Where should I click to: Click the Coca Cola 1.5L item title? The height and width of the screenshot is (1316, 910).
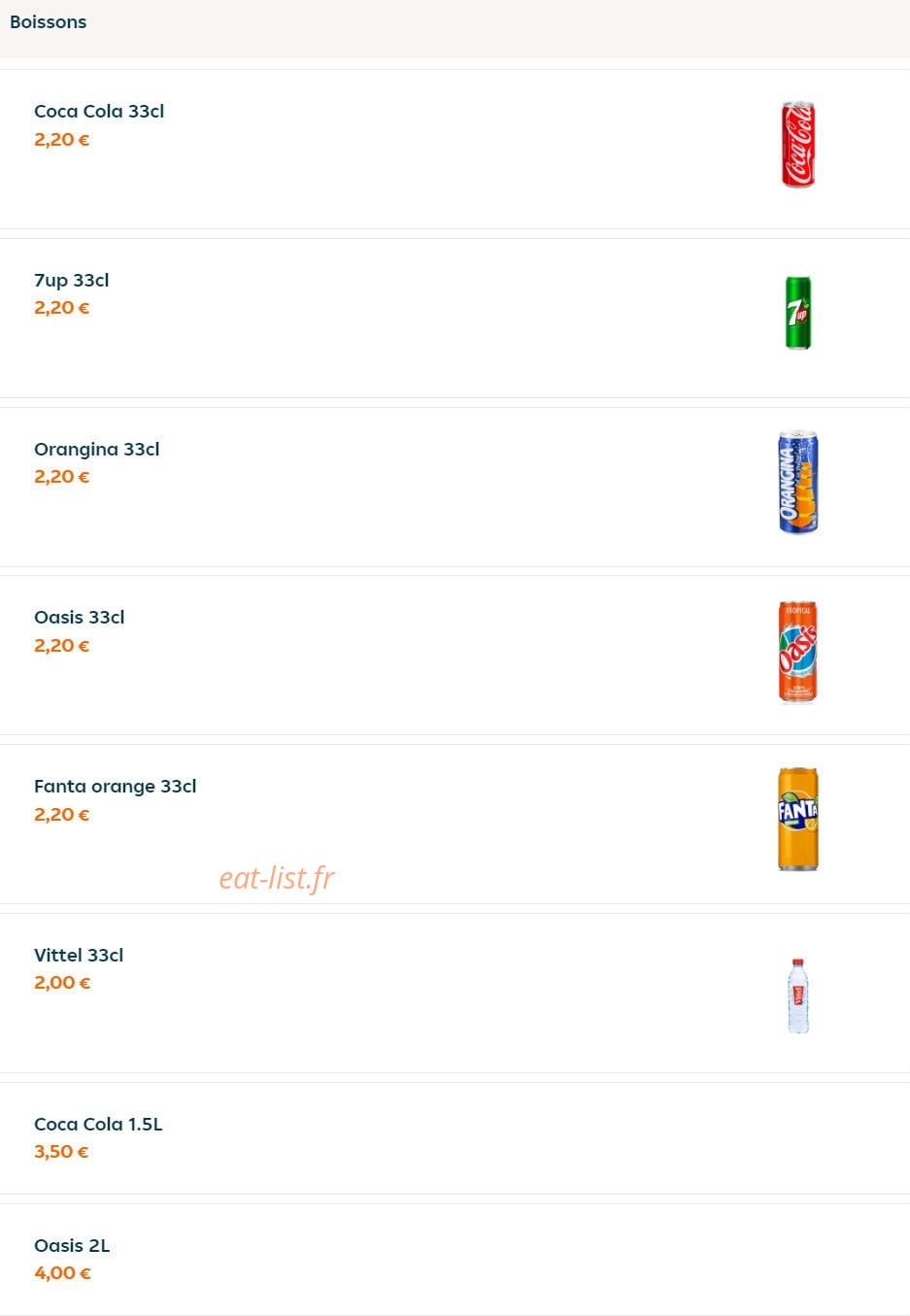tap(98, 1125)
